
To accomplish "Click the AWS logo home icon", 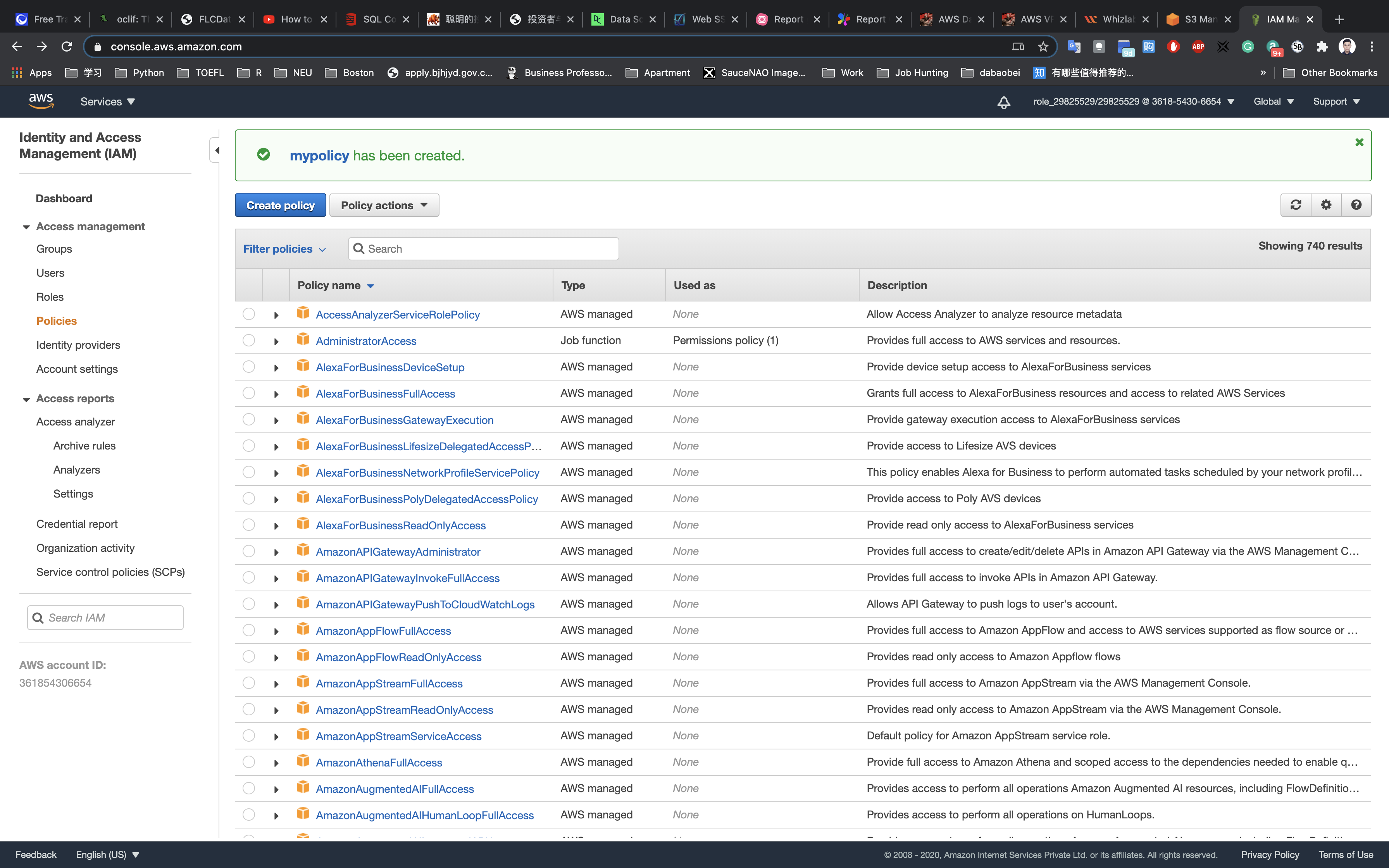I will 41,101.
